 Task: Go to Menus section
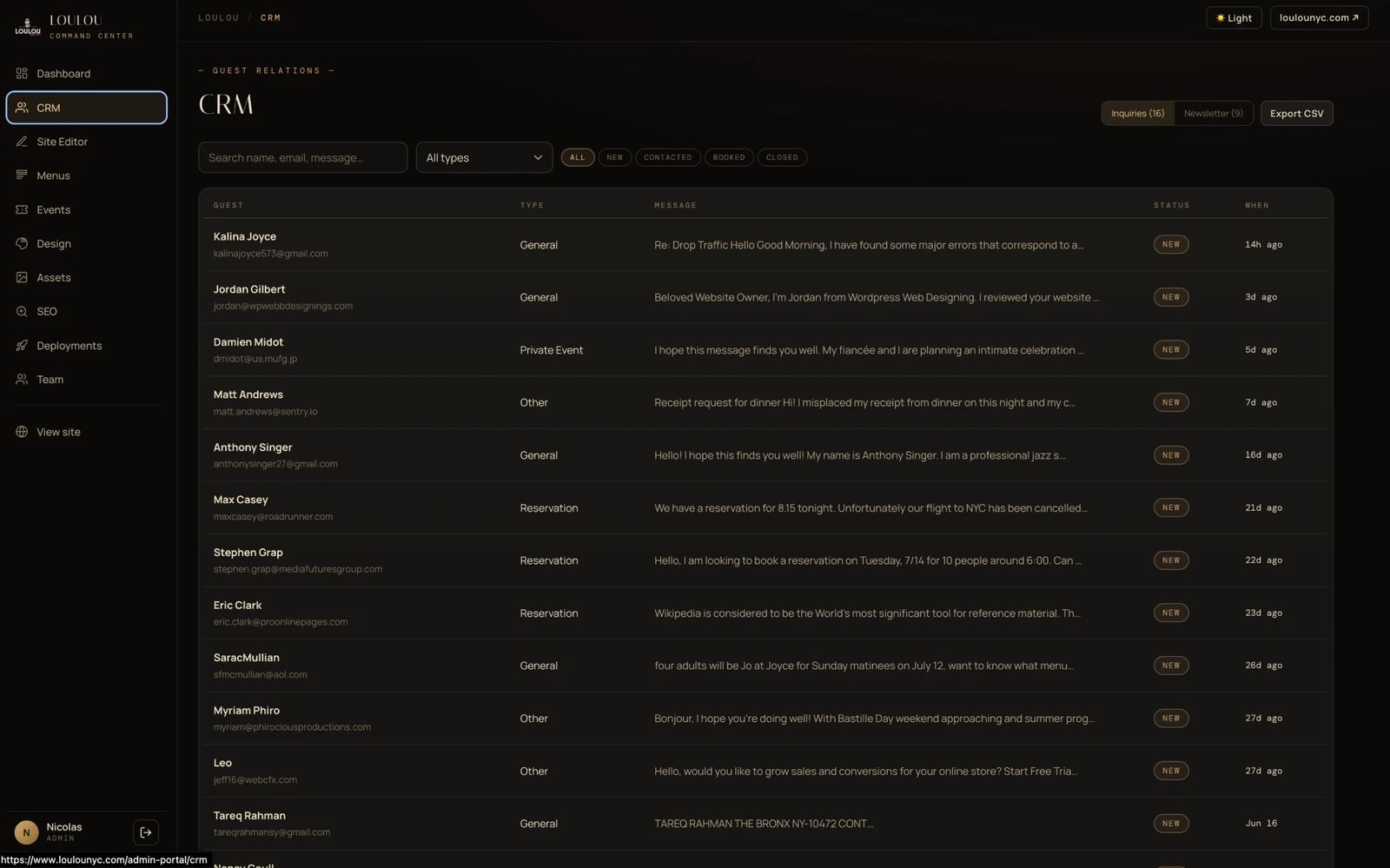[x=86, y=176]
